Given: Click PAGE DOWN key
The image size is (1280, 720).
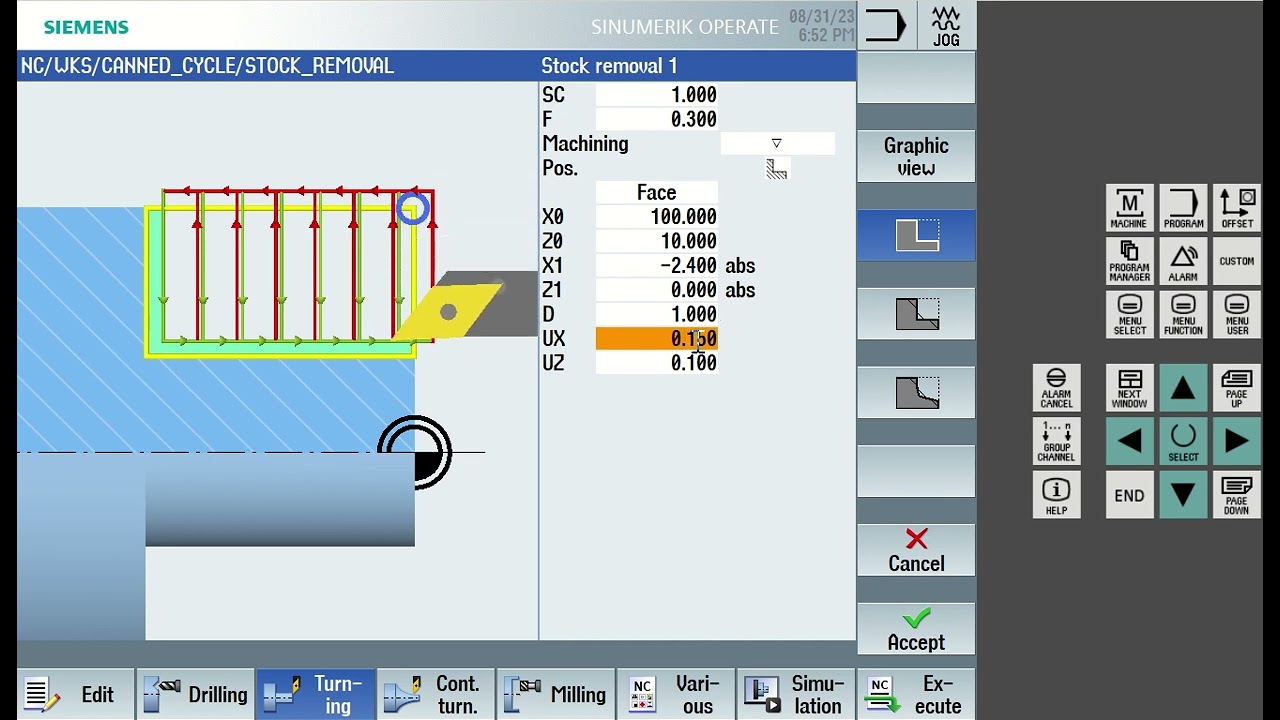Looking at the screenshot, I should (1237, 495).
